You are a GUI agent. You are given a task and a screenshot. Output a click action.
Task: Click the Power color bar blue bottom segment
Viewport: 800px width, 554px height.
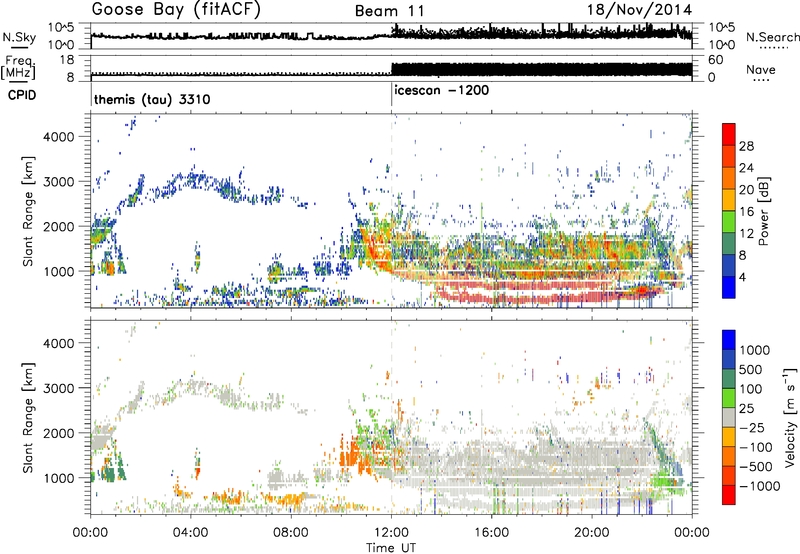coord(729,287)
